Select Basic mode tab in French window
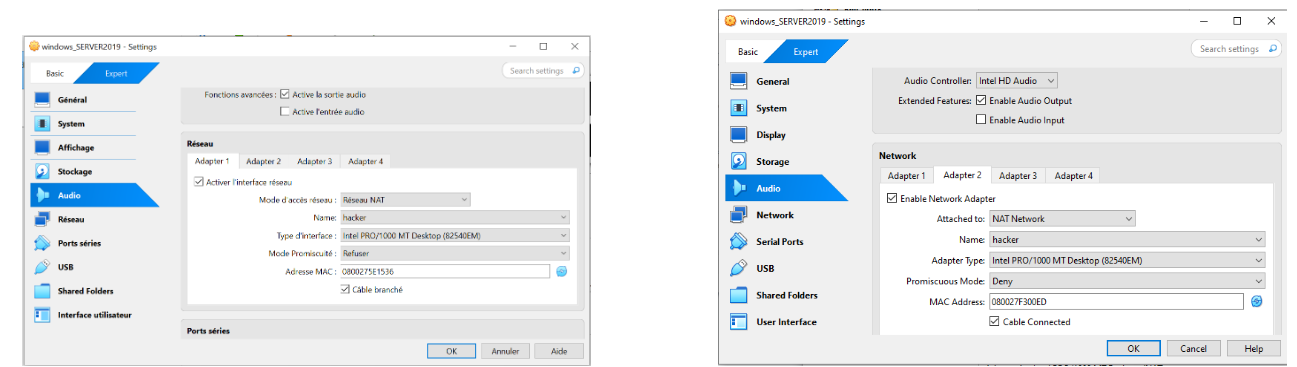 [55, 73]
